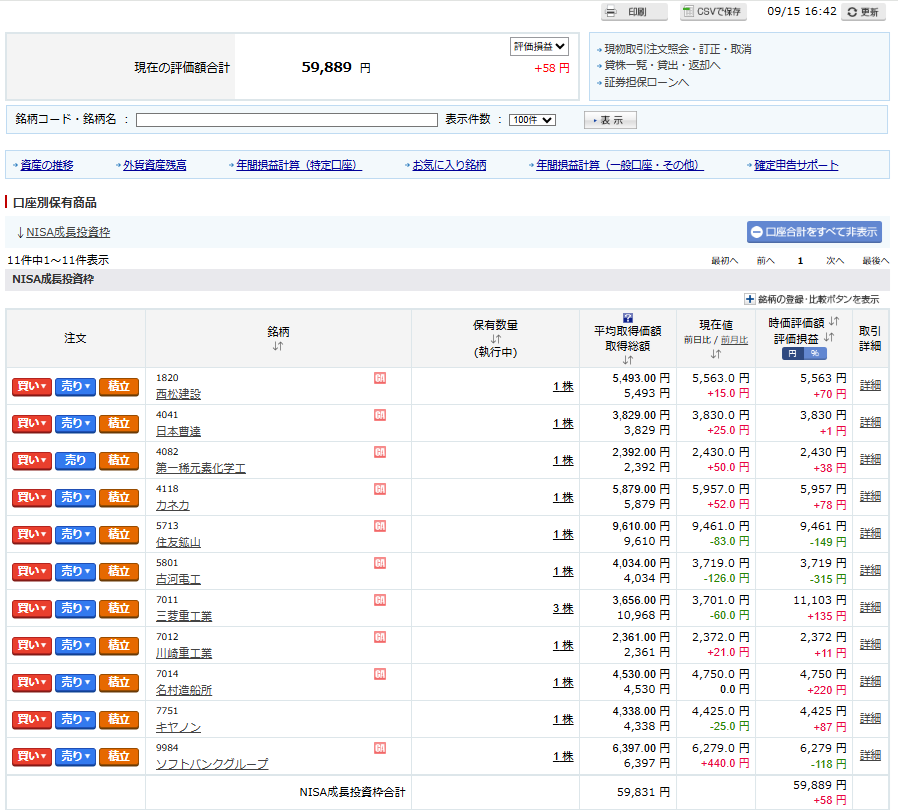The height and width of the screenshot is (810, 898).
Task: Open 川崎重工業 stock link
Action: (x=184, y=653)
